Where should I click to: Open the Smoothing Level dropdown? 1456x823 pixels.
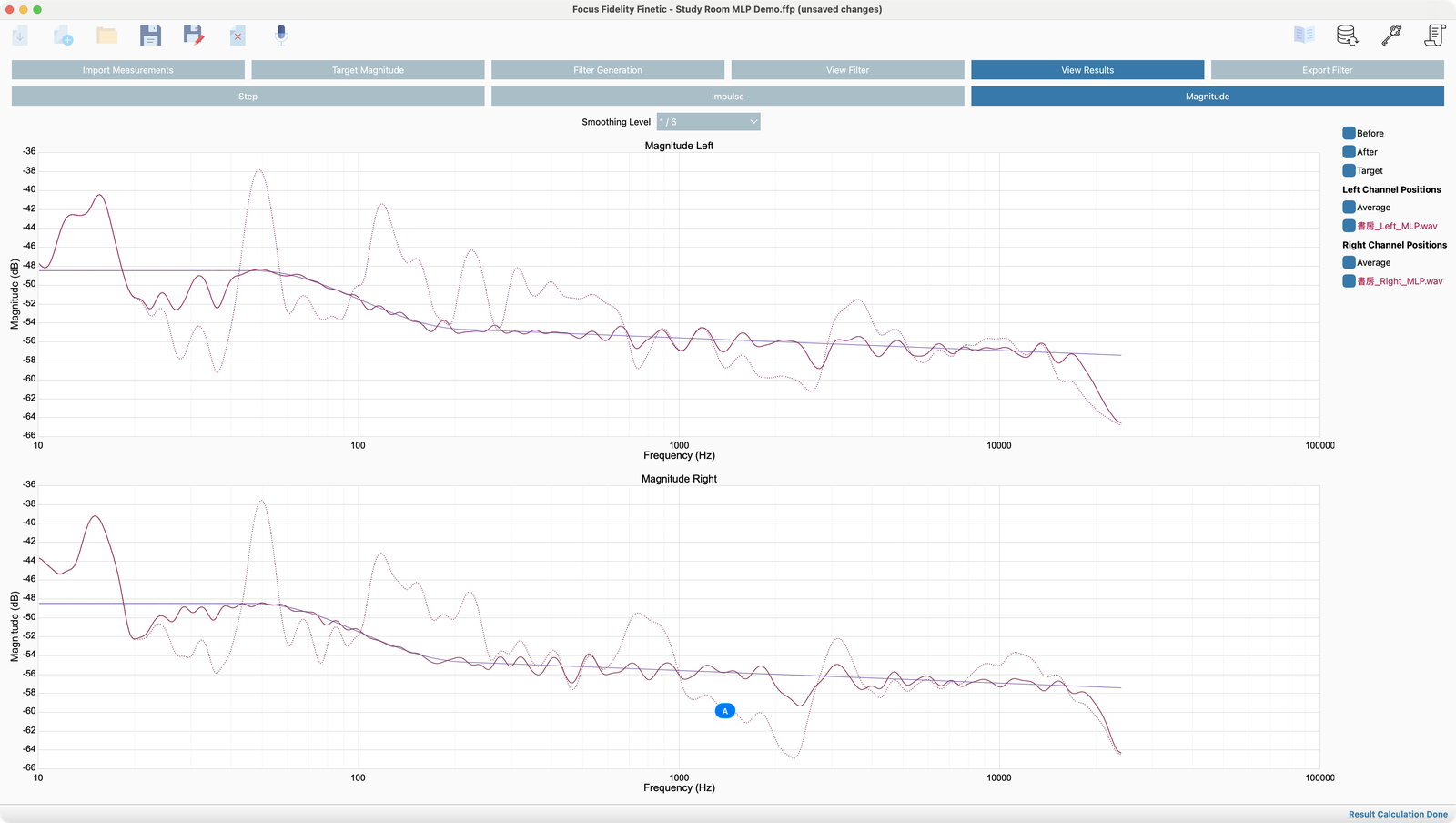pos(708,122)
